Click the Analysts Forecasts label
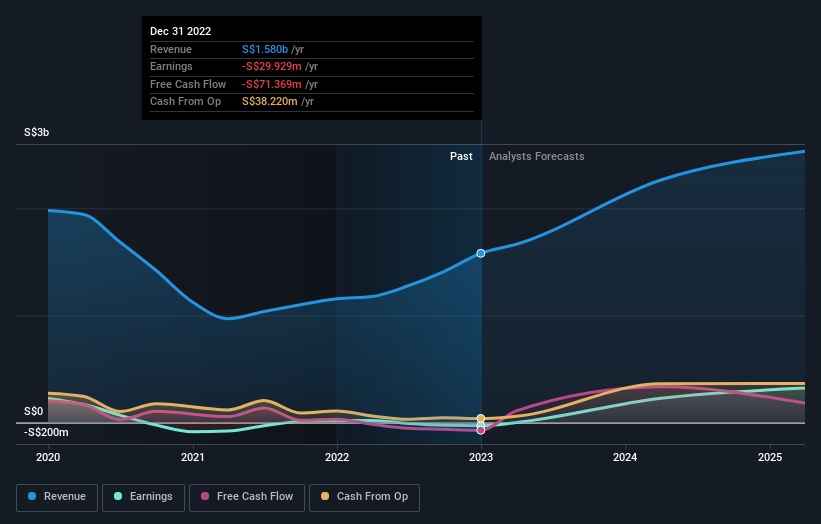The image size is (821, 524). coord(537,157)
